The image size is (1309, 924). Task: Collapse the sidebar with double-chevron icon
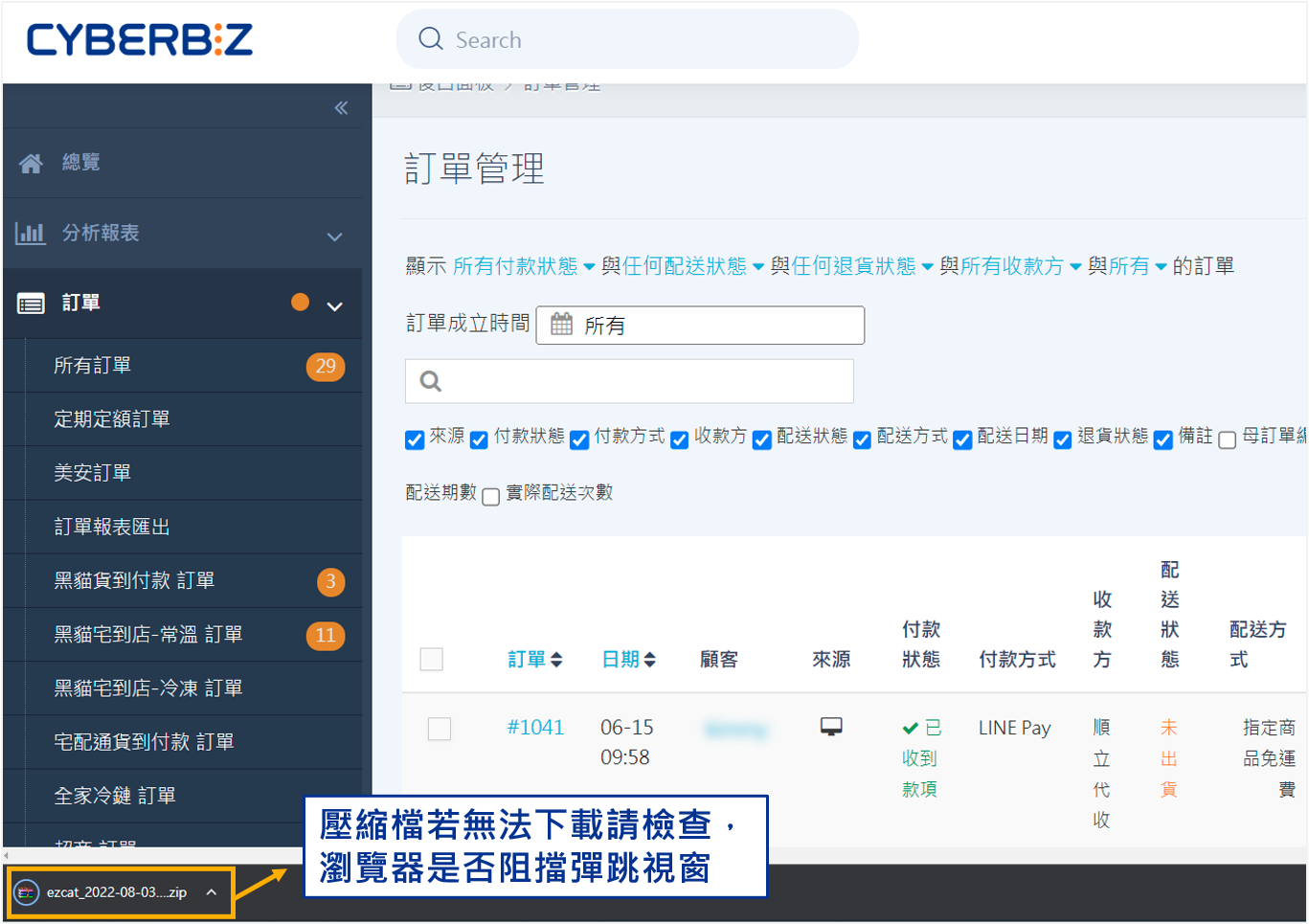(341, 108)
